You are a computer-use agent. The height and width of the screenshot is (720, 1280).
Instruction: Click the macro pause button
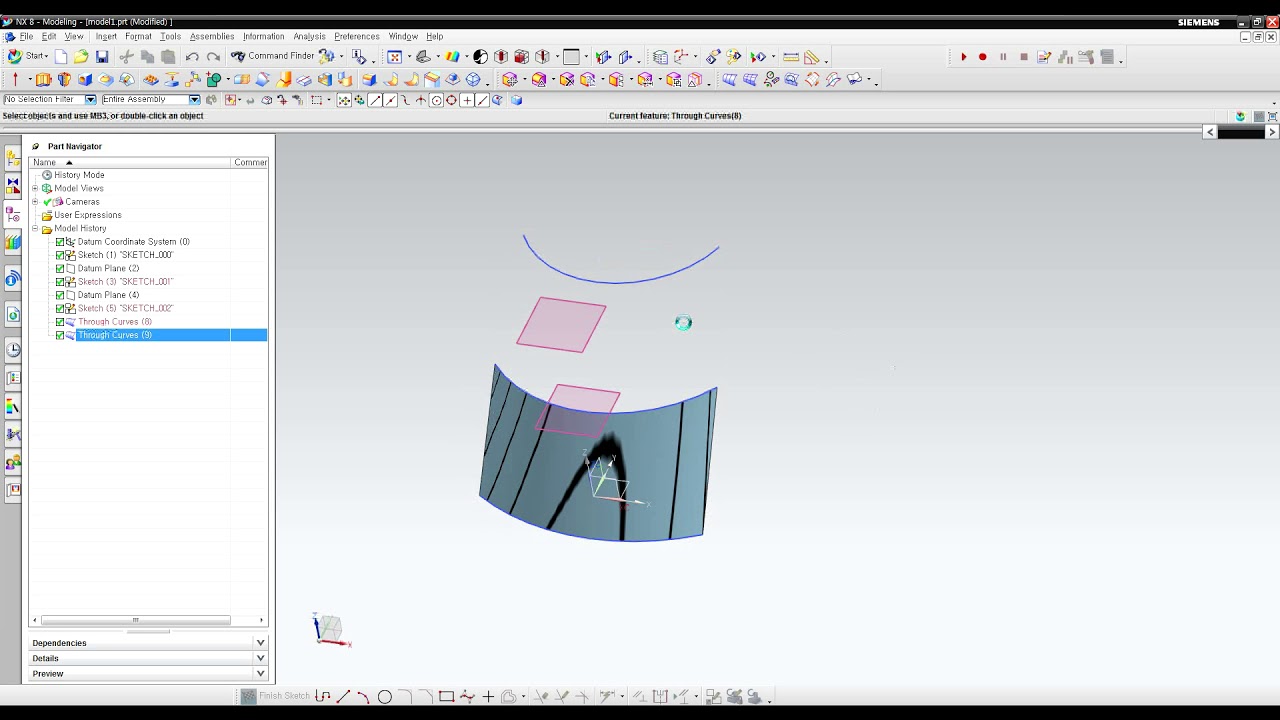pos(1003,57)
